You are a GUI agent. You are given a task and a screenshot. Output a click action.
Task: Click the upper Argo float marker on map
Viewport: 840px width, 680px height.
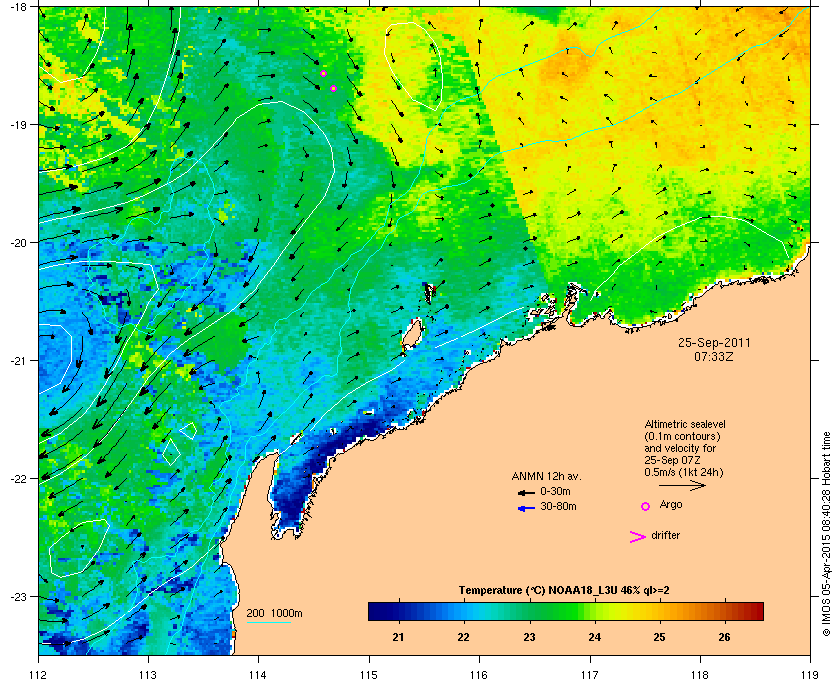click(323, 73)
